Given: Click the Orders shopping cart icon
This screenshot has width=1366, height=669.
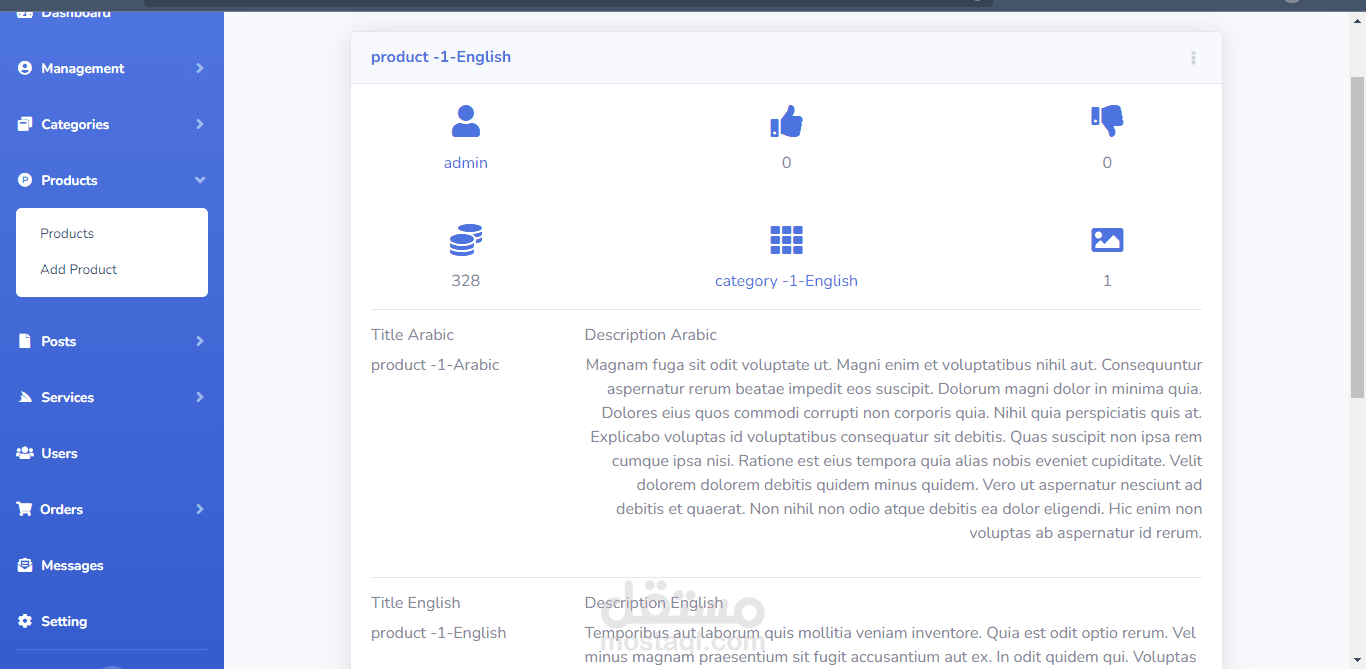Looking at the screenshot, I should click(x=24, y=509).
